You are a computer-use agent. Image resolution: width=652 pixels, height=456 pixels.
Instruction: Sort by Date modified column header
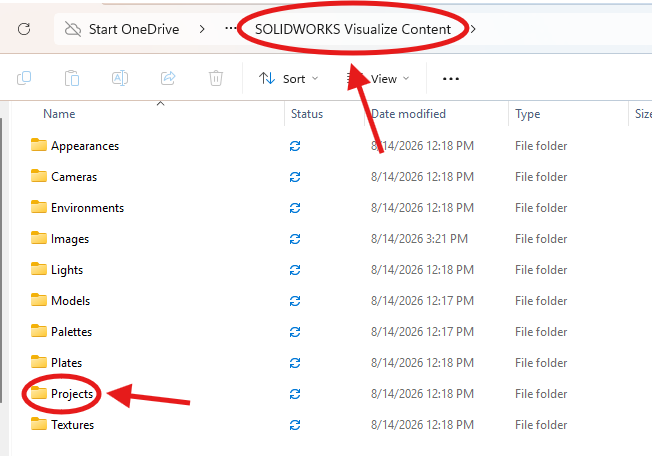tap(408, 114)
